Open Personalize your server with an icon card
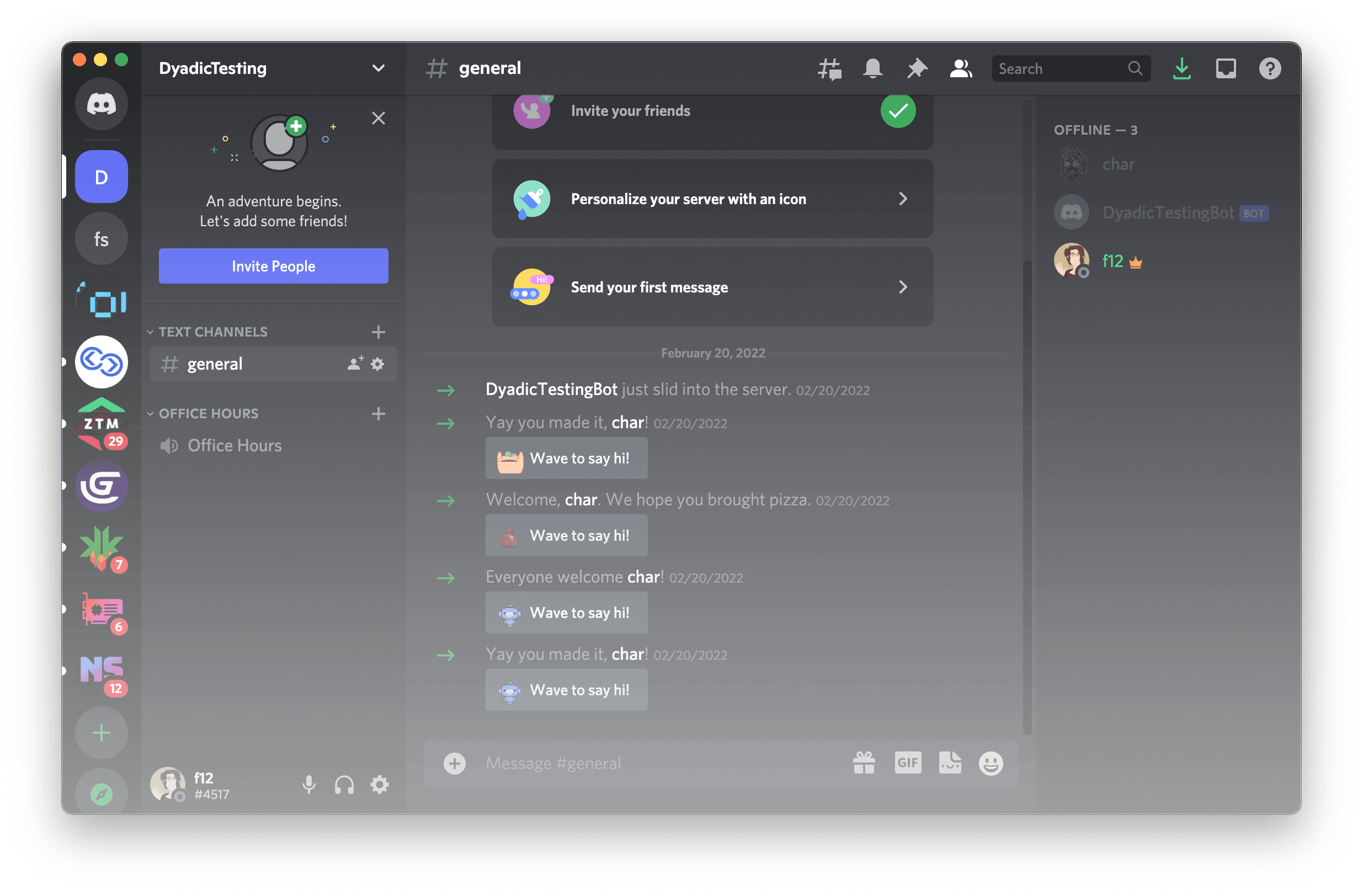Viewport: 1363px width, 896px height. [x=713, y=199]
